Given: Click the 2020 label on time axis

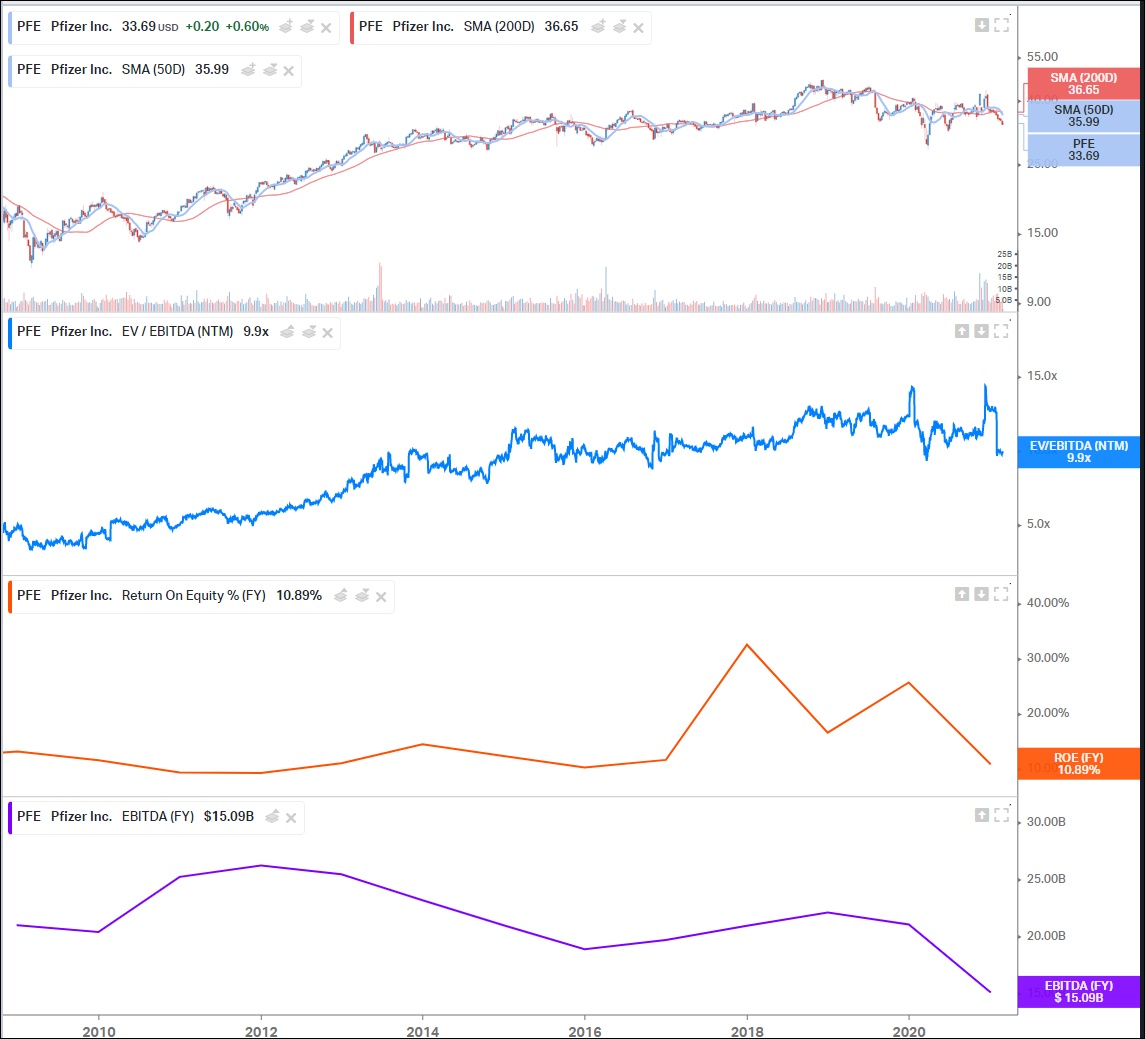Looking at the screenshot, I should point(909,1031).
